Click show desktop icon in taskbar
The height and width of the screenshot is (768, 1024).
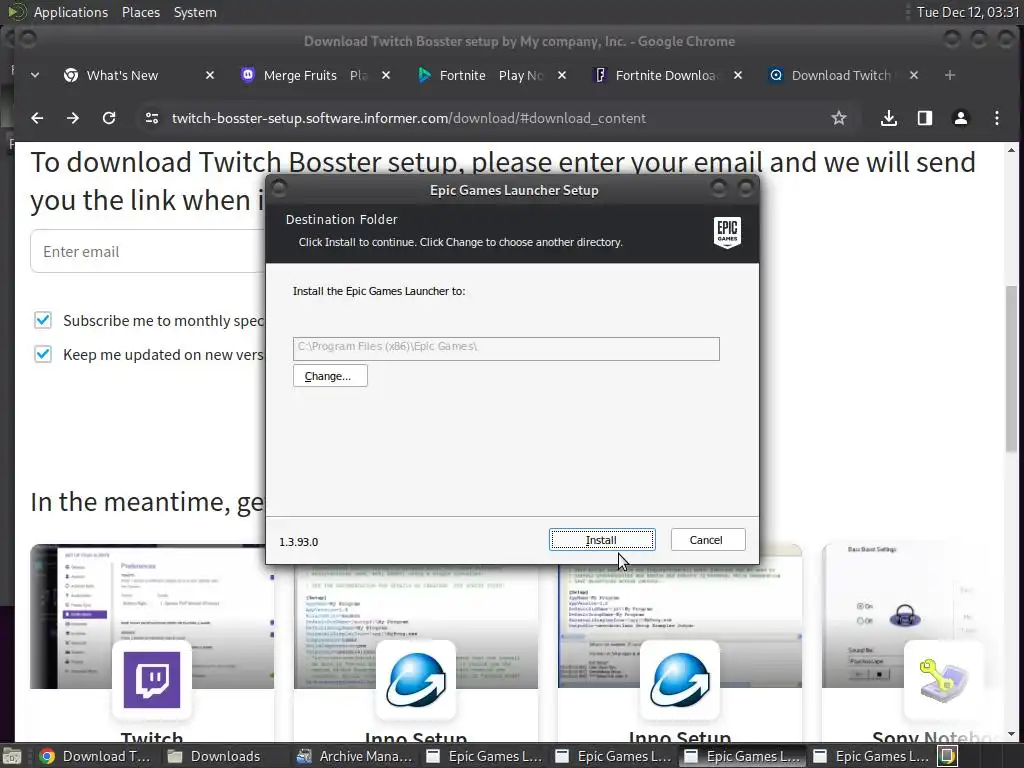12,756
